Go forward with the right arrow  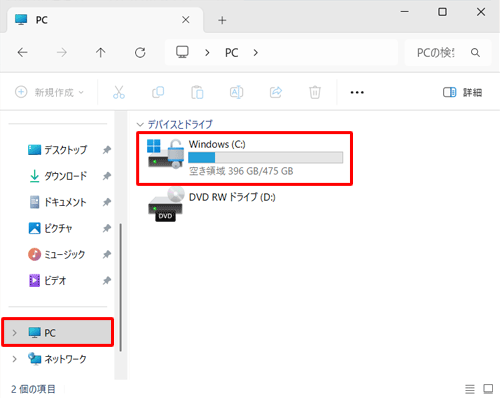[62, 52]
